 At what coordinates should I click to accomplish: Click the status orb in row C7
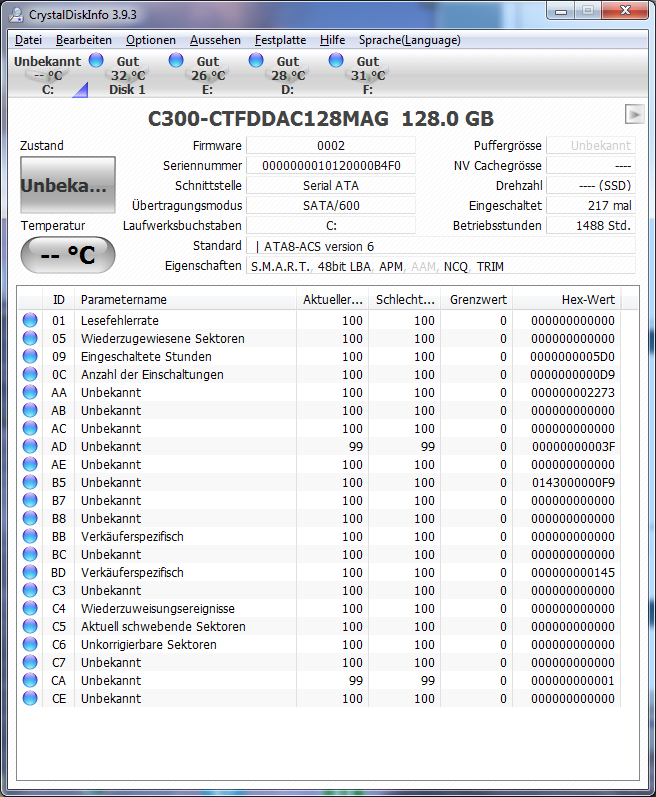30,662
